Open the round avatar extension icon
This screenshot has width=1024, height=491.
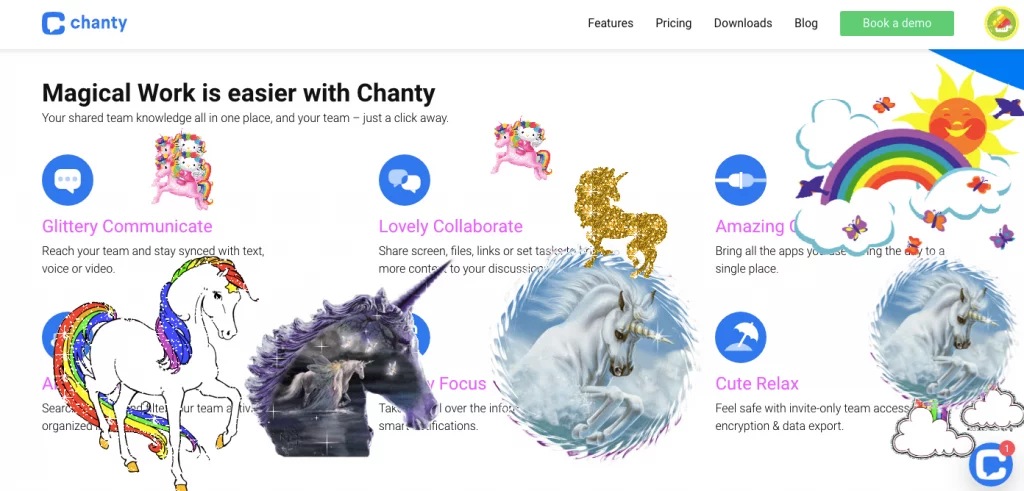coord(1001,24)
